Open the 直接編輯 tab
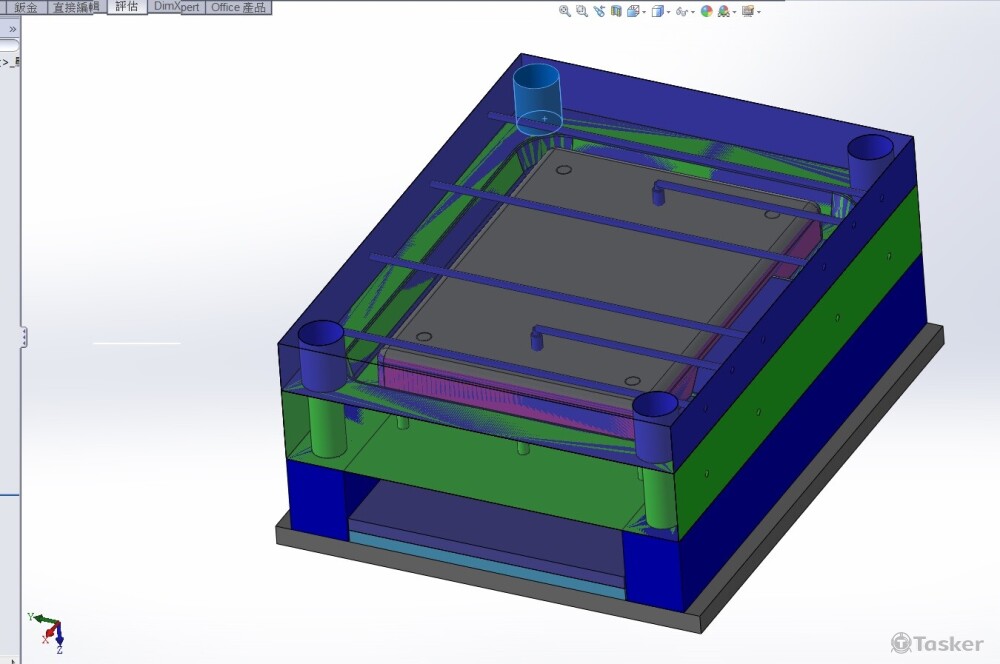Screen dimensions: 1000x664 (77, 7)
